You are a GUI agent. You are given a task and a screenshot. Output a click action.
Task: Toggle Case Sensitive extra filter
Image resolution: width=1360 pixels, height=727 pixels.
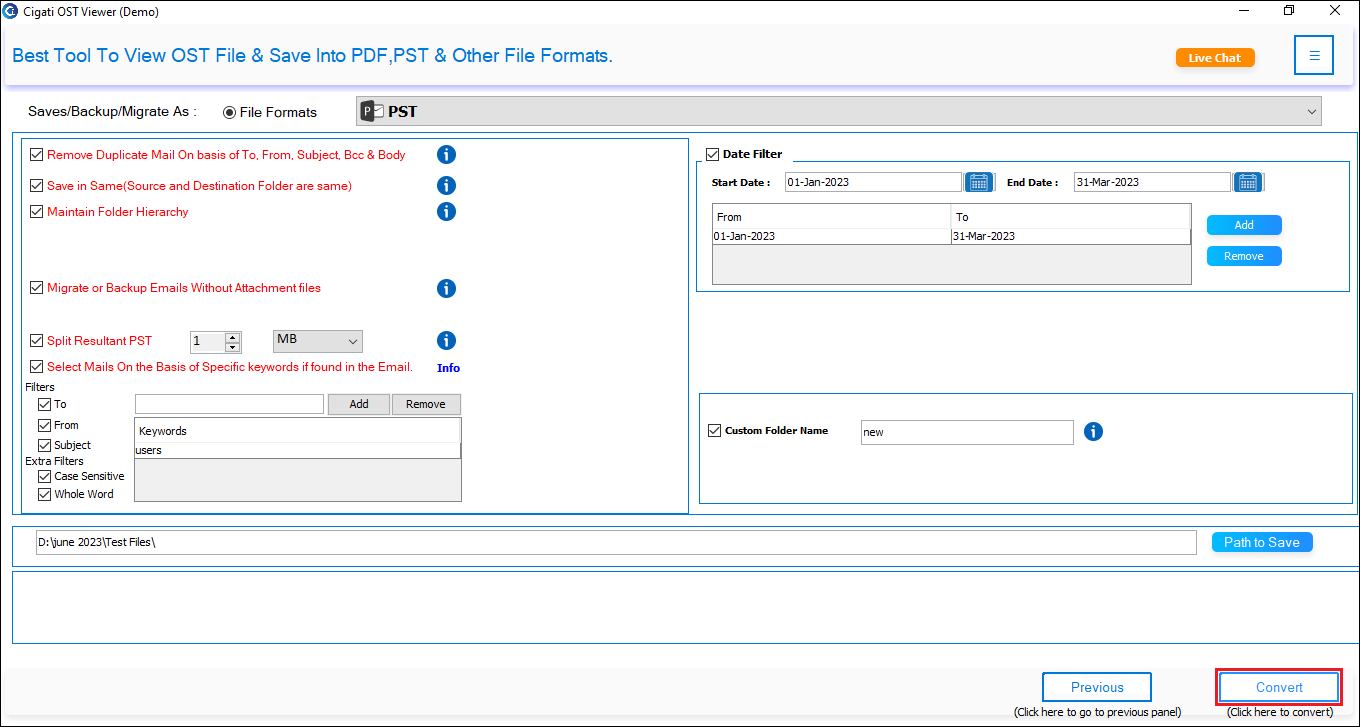point(44,476)
